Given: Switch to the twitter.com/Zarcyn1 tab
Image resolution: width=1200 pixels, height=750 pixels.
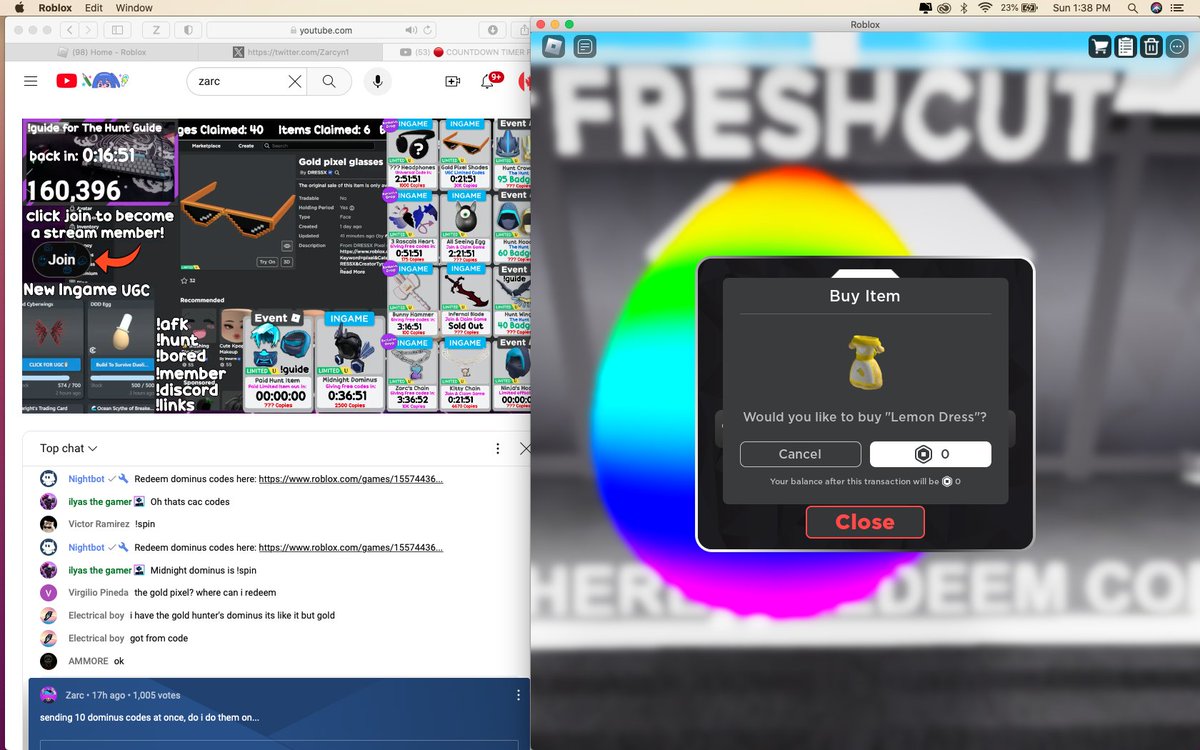Looking at the screenshot, I should tap(290, 52).
